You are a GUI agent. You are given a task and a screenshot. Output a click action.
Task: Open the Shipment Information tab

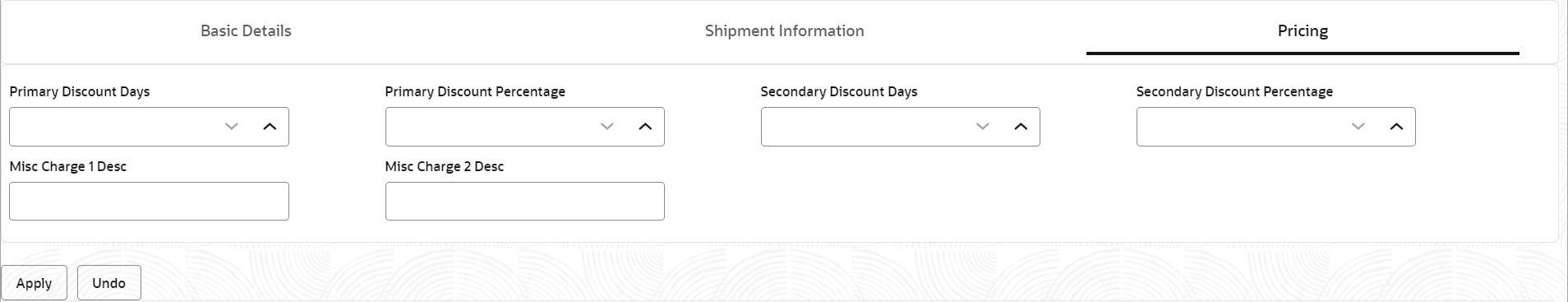point(784,31)
